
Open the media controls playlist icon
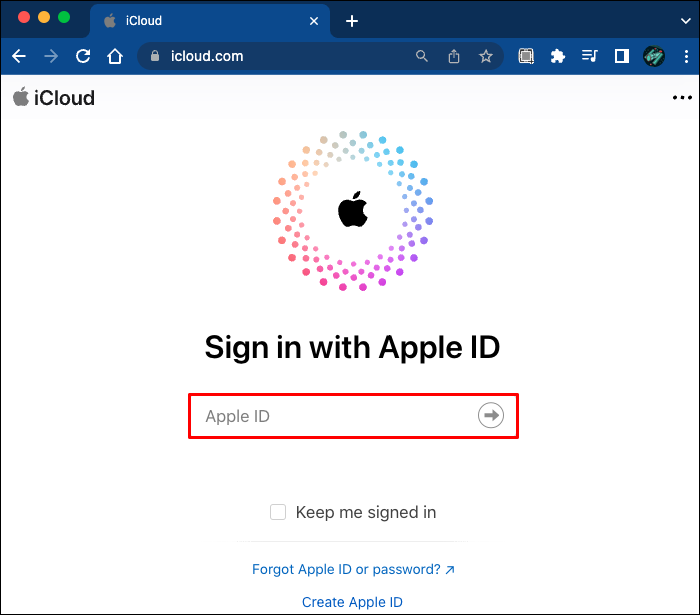point(589,56)
